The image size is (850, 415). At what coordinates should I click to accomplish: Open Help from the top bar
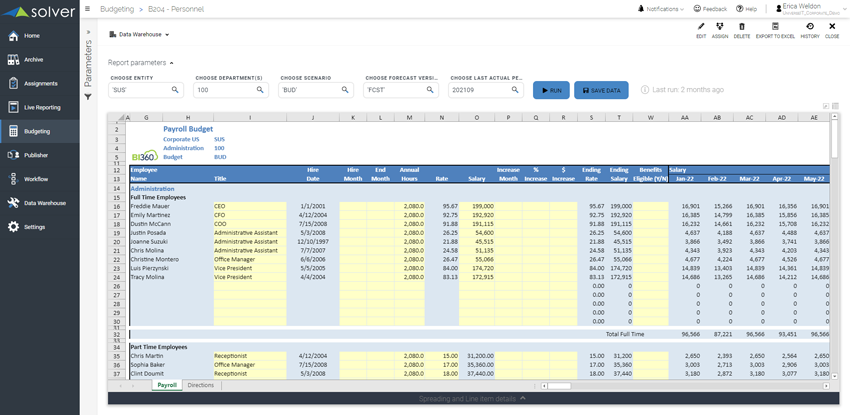747,8
